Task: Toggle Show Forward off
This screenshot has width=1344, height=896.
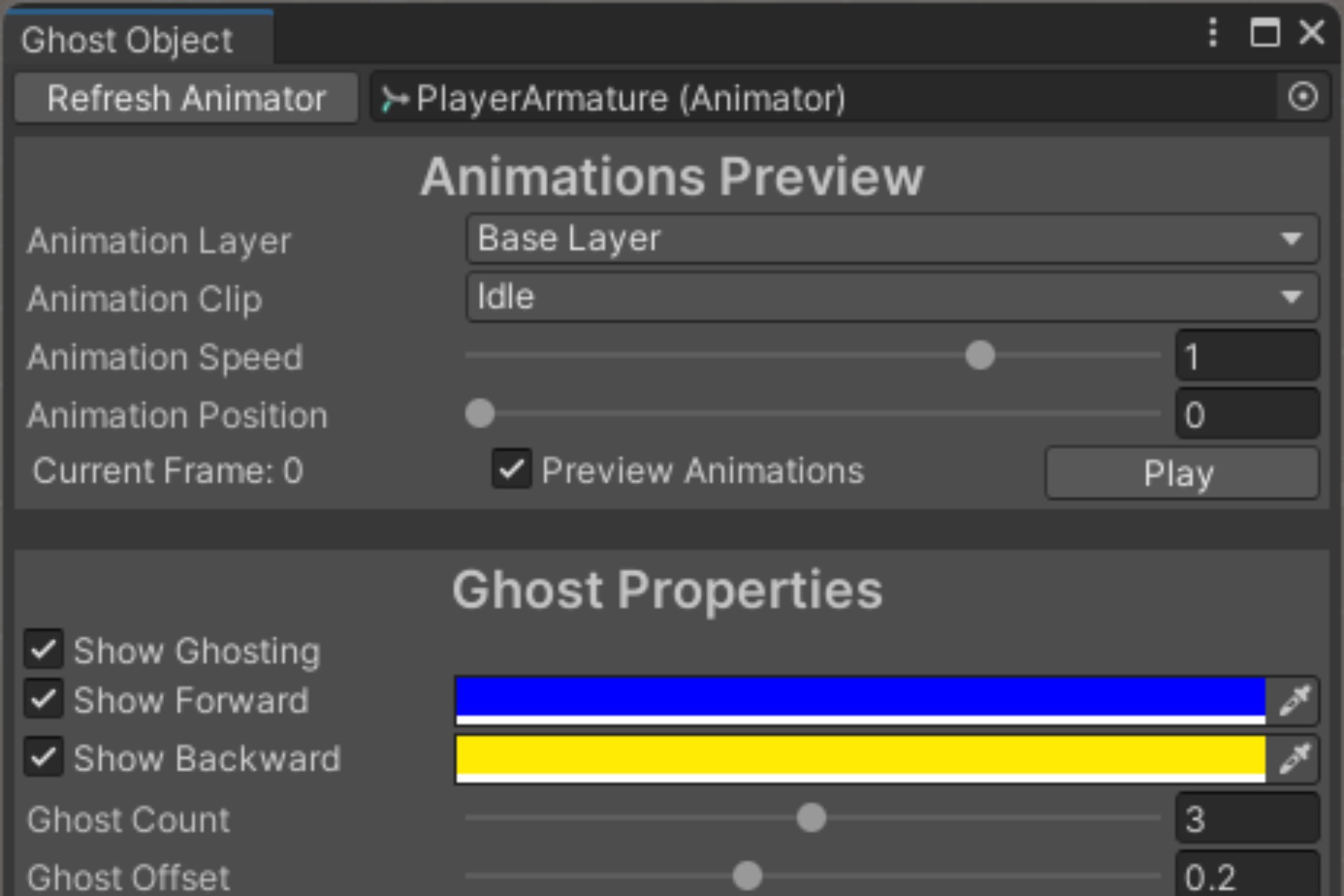Action: click(45, 700)
